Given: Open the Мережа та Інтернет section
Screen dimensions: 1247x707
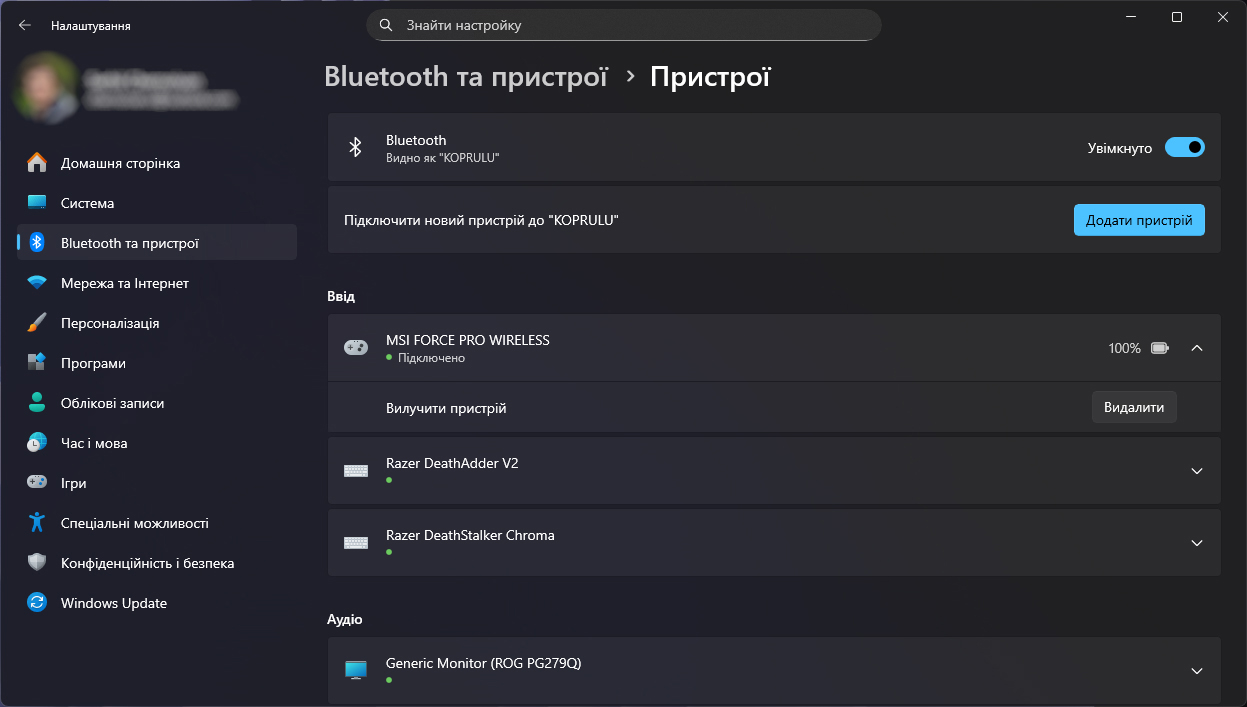Looking at the screenshot, I should pyautogui.click(x=125, y=283).
